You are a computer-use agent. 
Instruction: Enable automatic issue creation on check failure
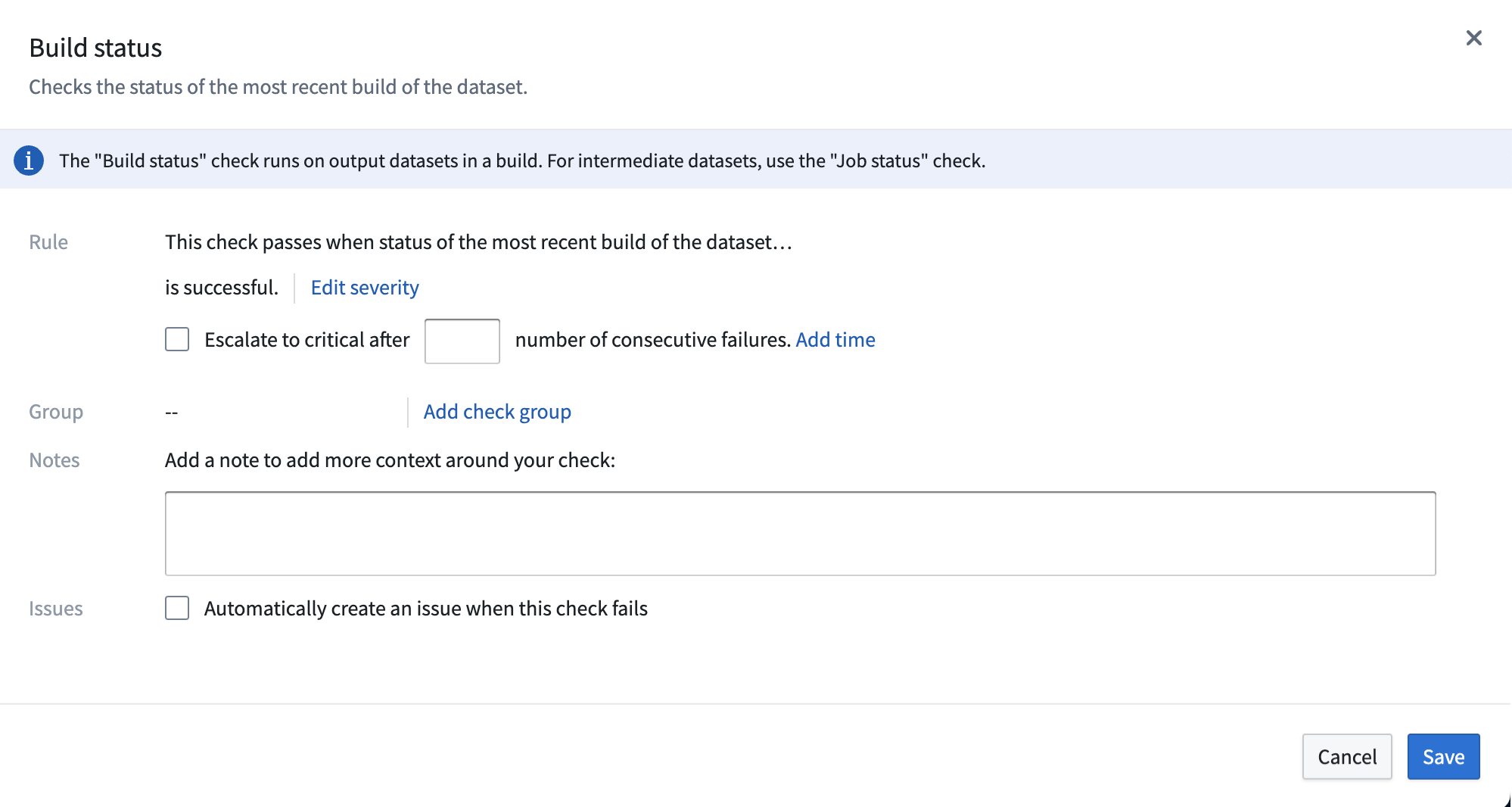[176, 608]
